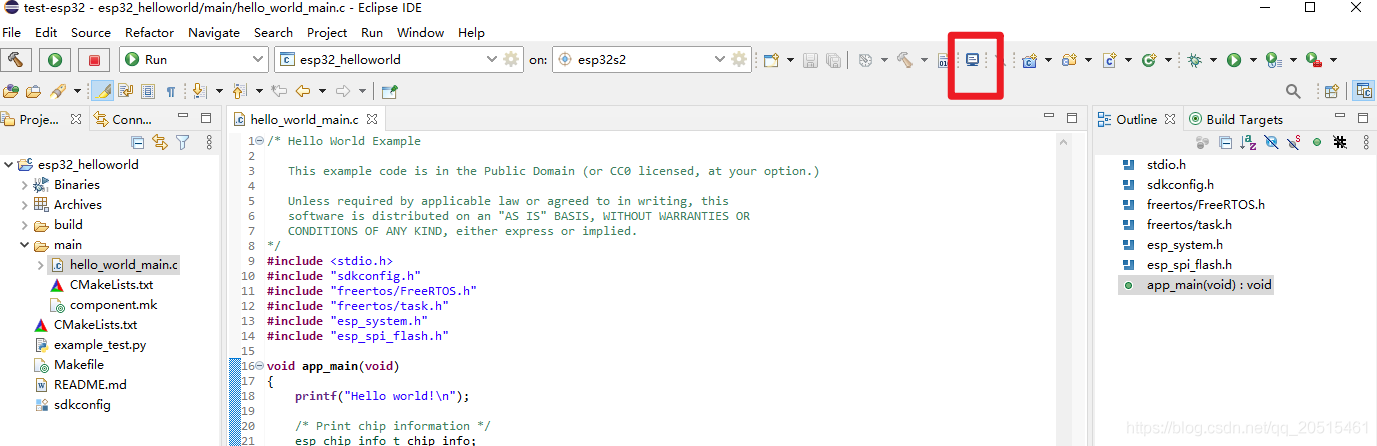Select the Outline tab
The width and height of the screenshot is (1377, 446).
point(1136,119)
